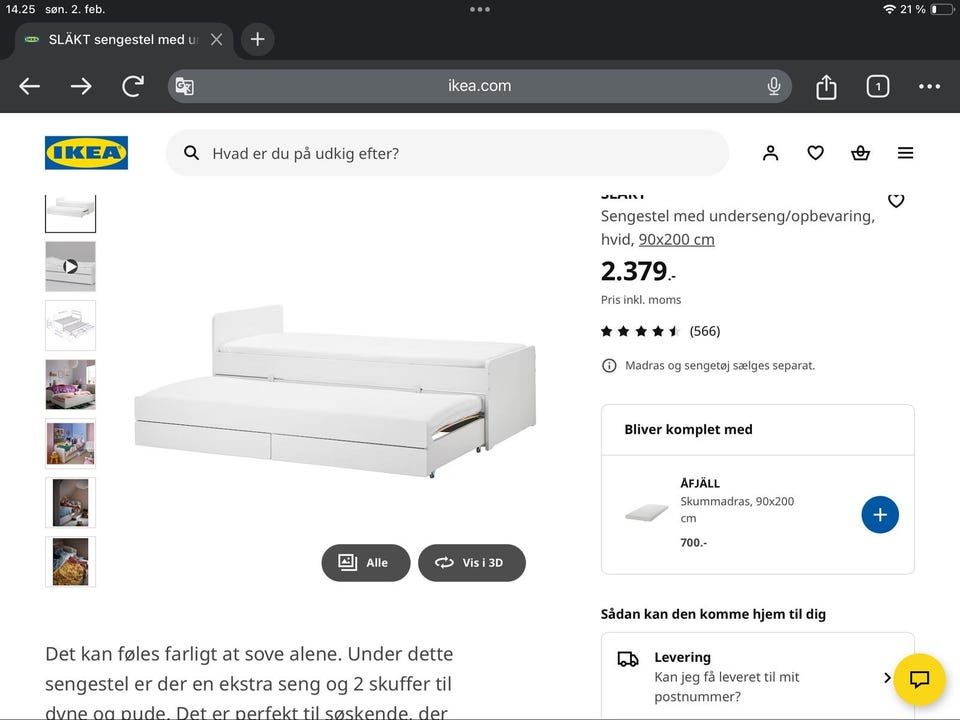Image resolution: width=960 pixels, height=720 pixels.
Task: Click the IKEA search field
Action: [x=447, y=153]
